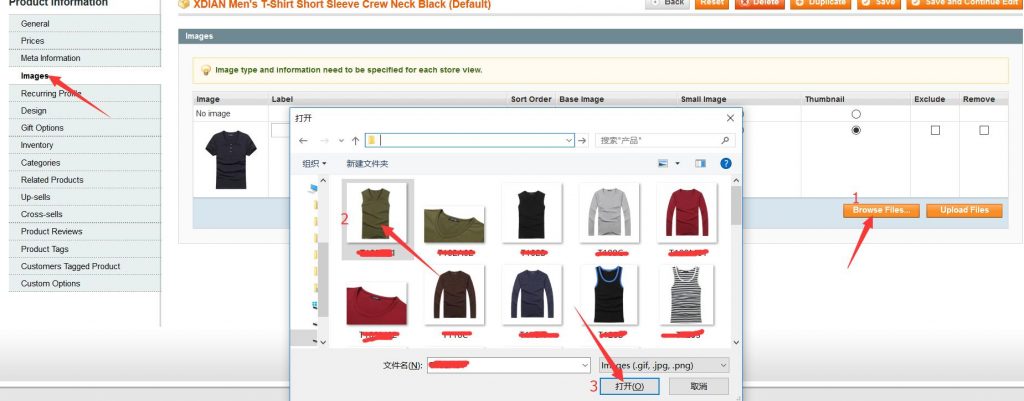The width and height of the screenshot is (1024, 401).
Task: Select the gray long-sleeve shirt thumbnail
Action: tap(609, 212)
